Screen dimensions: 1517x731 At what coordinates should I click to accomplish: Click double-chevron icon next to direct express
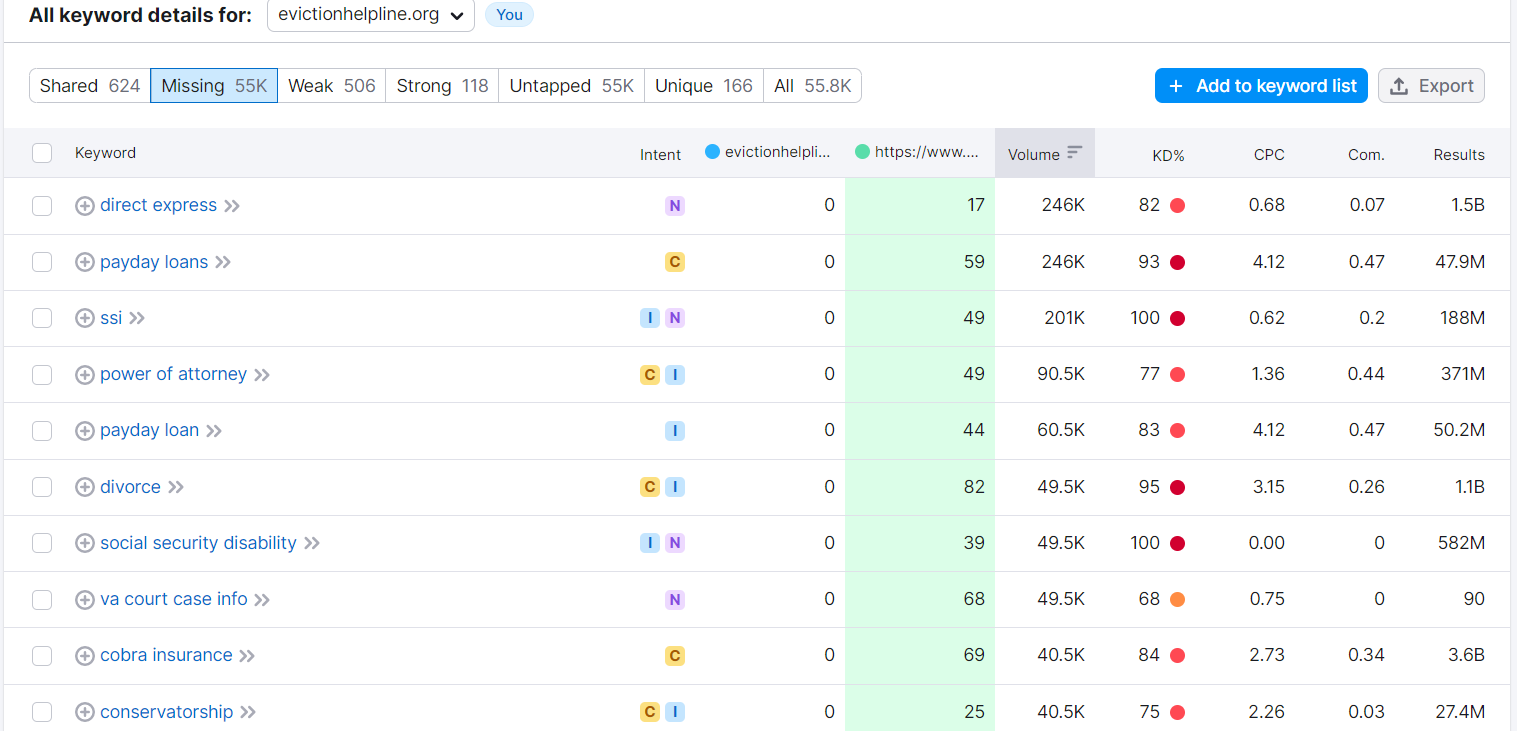[x=232, y=206]
